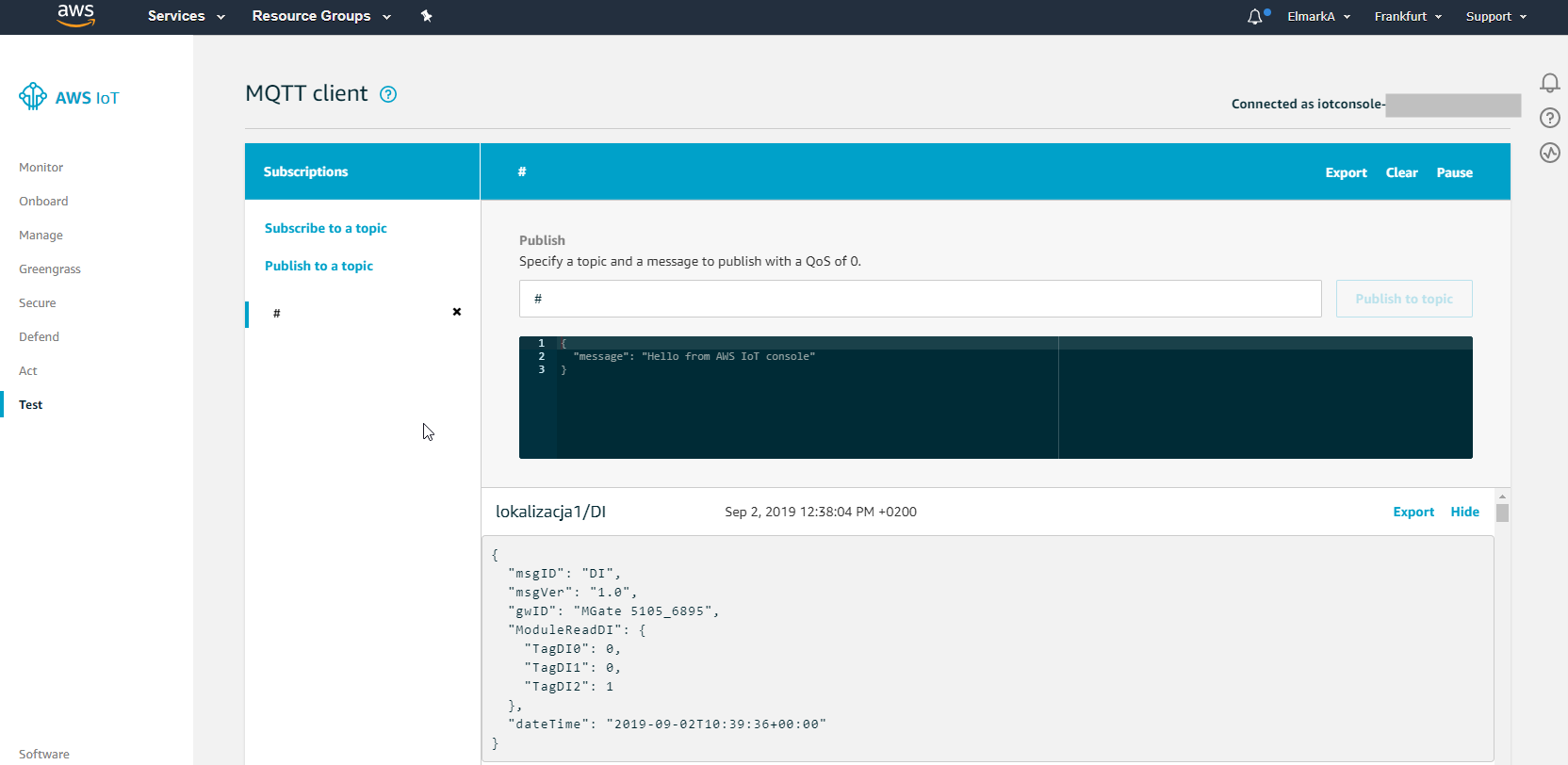Open the Resource Groups dropdown
Viewport: 1568px width, 765px height.
coord(320,16)
